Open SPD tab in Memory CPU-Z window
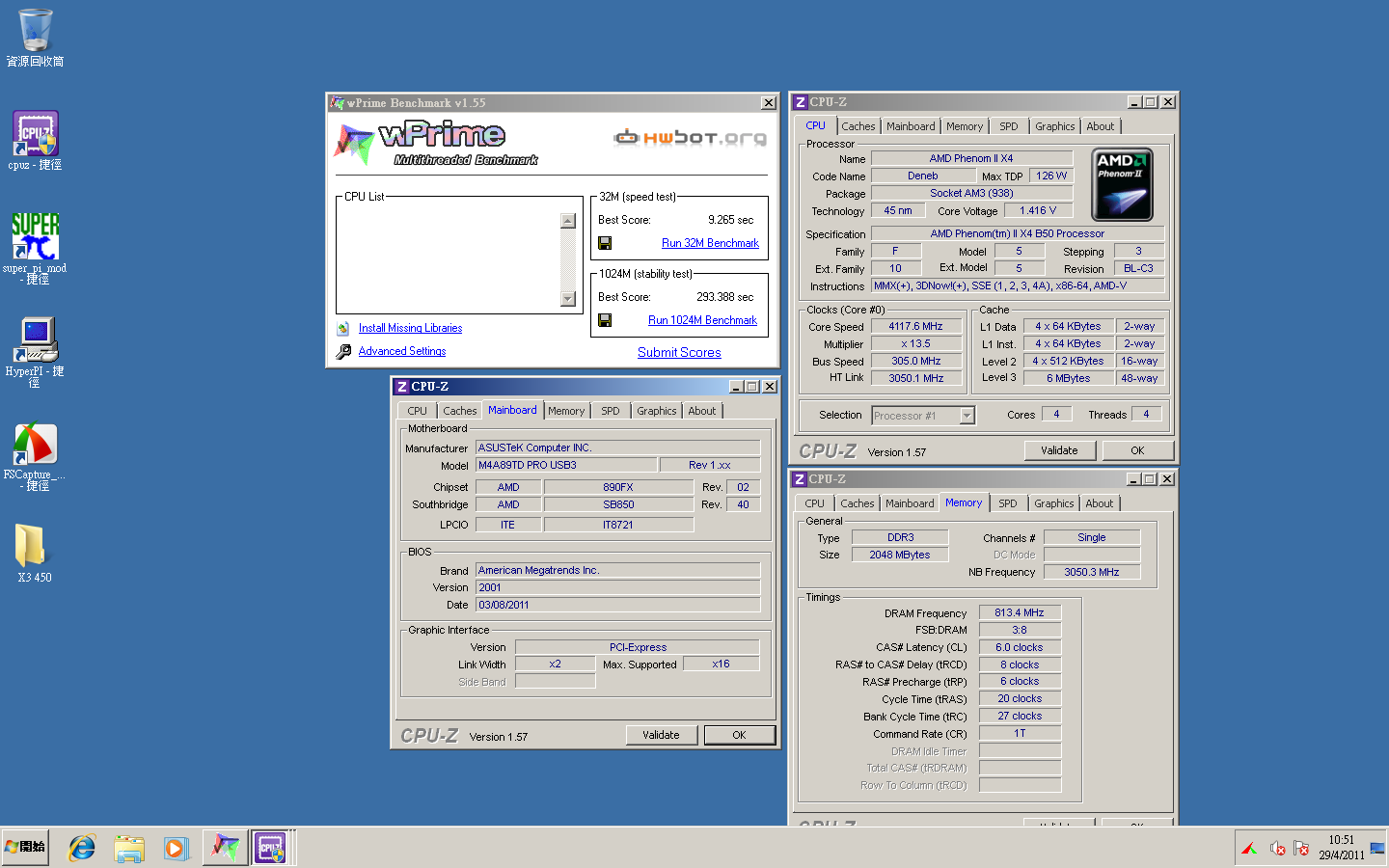This screenshot has height=868, width=1389. [x=1008, y=503]
